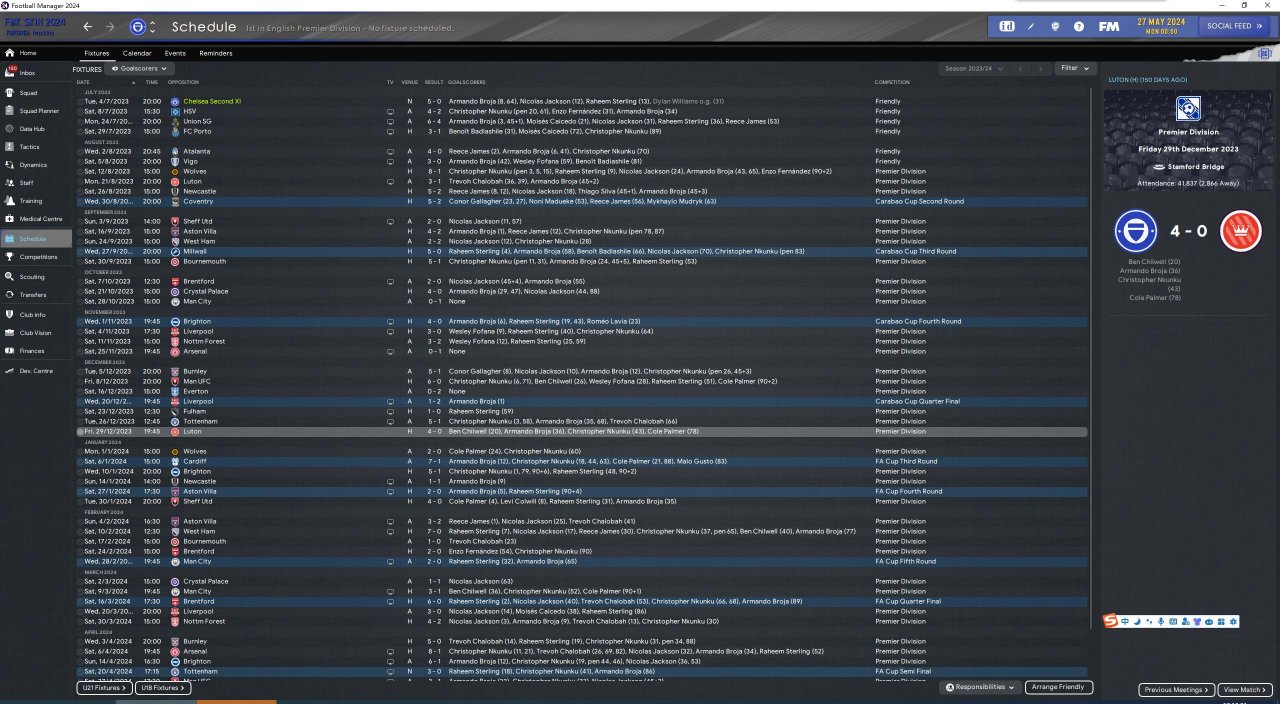Image resolution: width=1280 pixels, height=704 pixels.
Task: Select the reminder circle for Tottenham 20/4/2024 fixture
Action: click(x=80, y=671)
